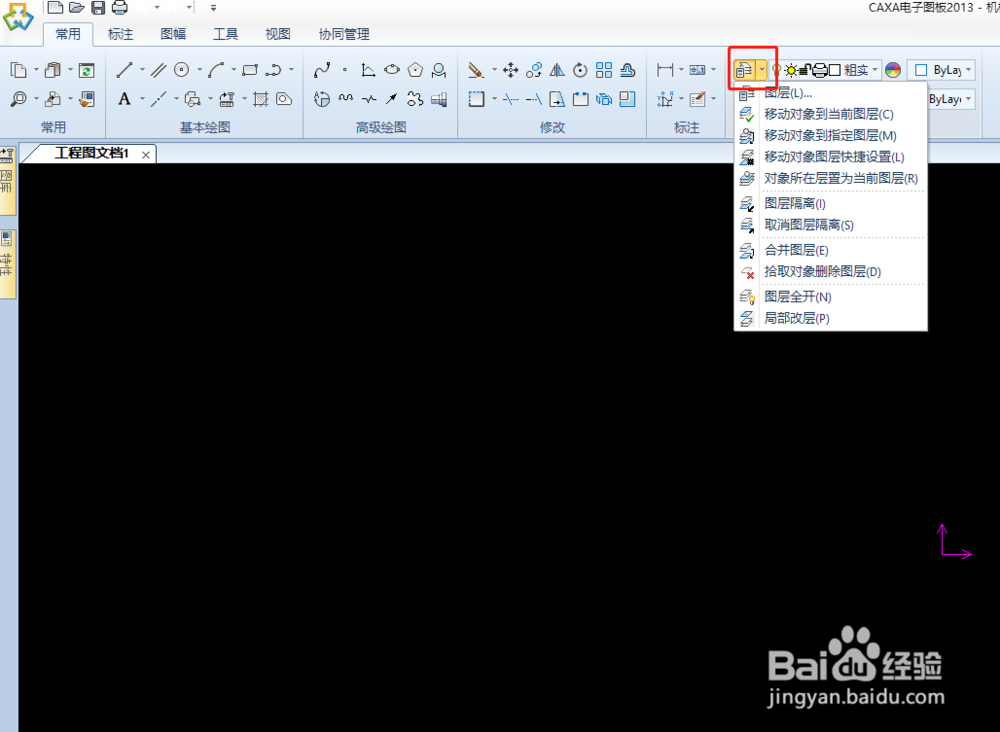
Task: Select the Array grid tool
Action: point(604,70)
